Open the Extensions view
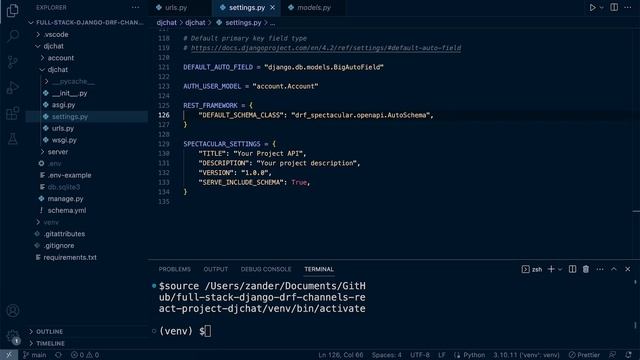Image resolution: width=640 pixels, height=360 pixels. [x=13, y=113]
